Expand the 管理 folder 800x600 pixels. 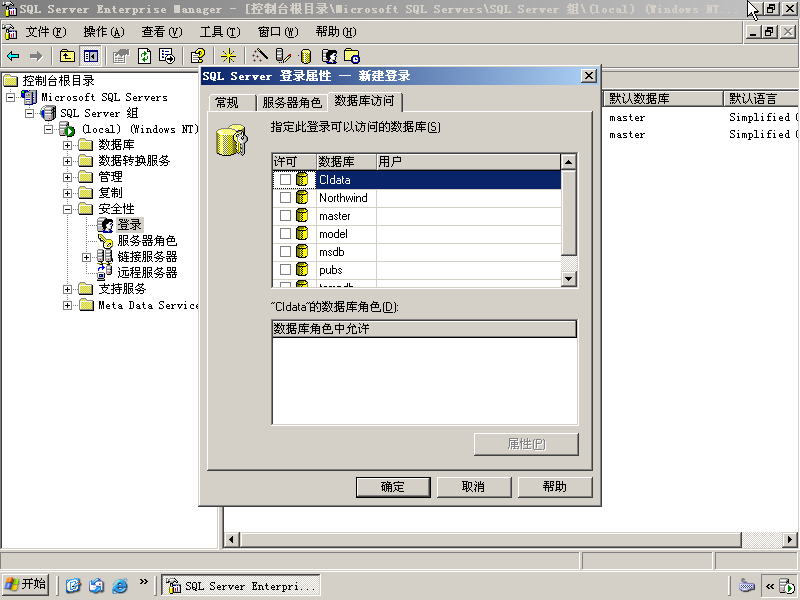tap(67, 178)
